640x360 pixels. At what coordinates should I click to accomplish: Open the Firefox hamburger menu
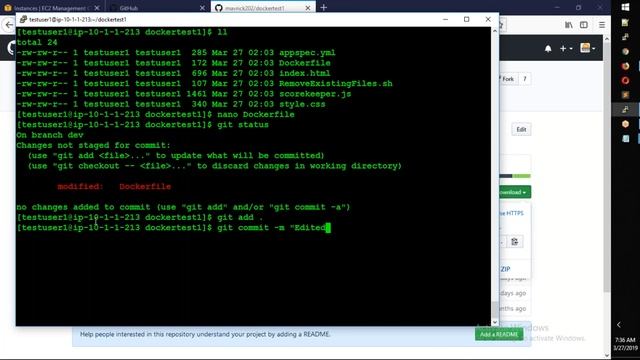click(602, 25)
